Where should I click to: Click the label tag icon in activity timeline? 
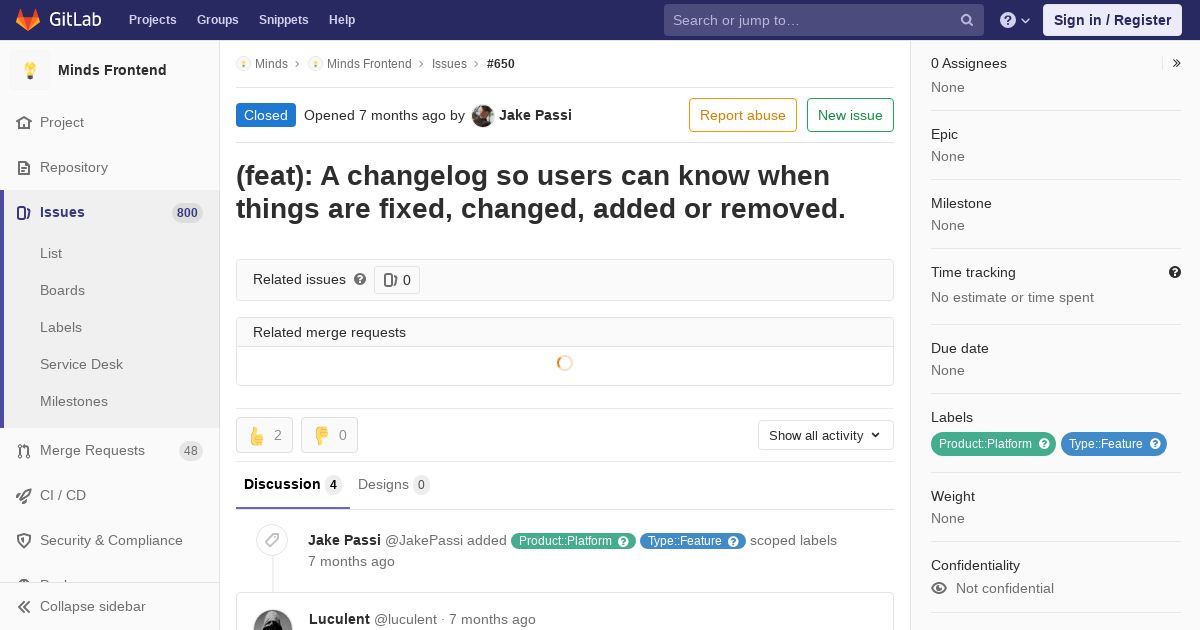click(272, 541)
